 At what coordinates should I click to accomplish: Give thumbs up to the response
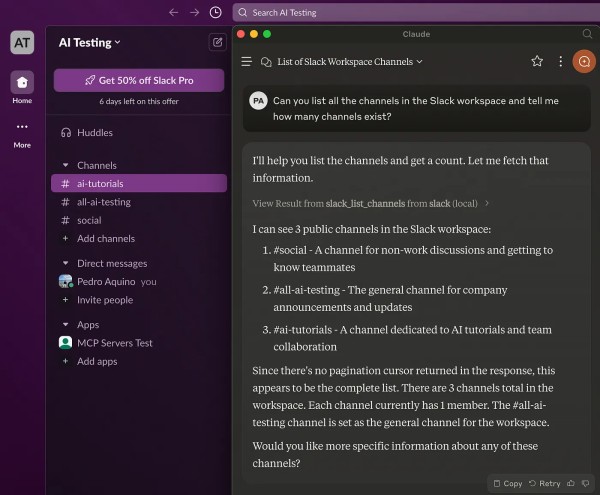point(571,484)
